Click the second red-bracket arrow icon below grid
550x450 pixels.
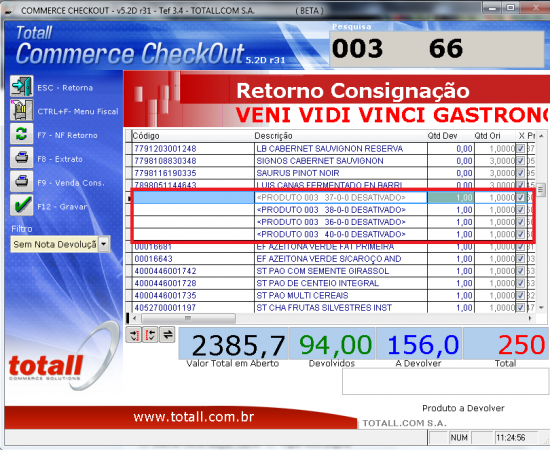point(150,335)
